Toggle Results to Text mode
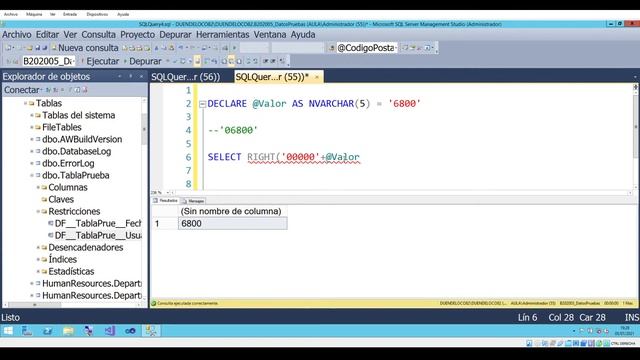The height and width of the screenshot is (360, 640). click(x=223, y=61)
